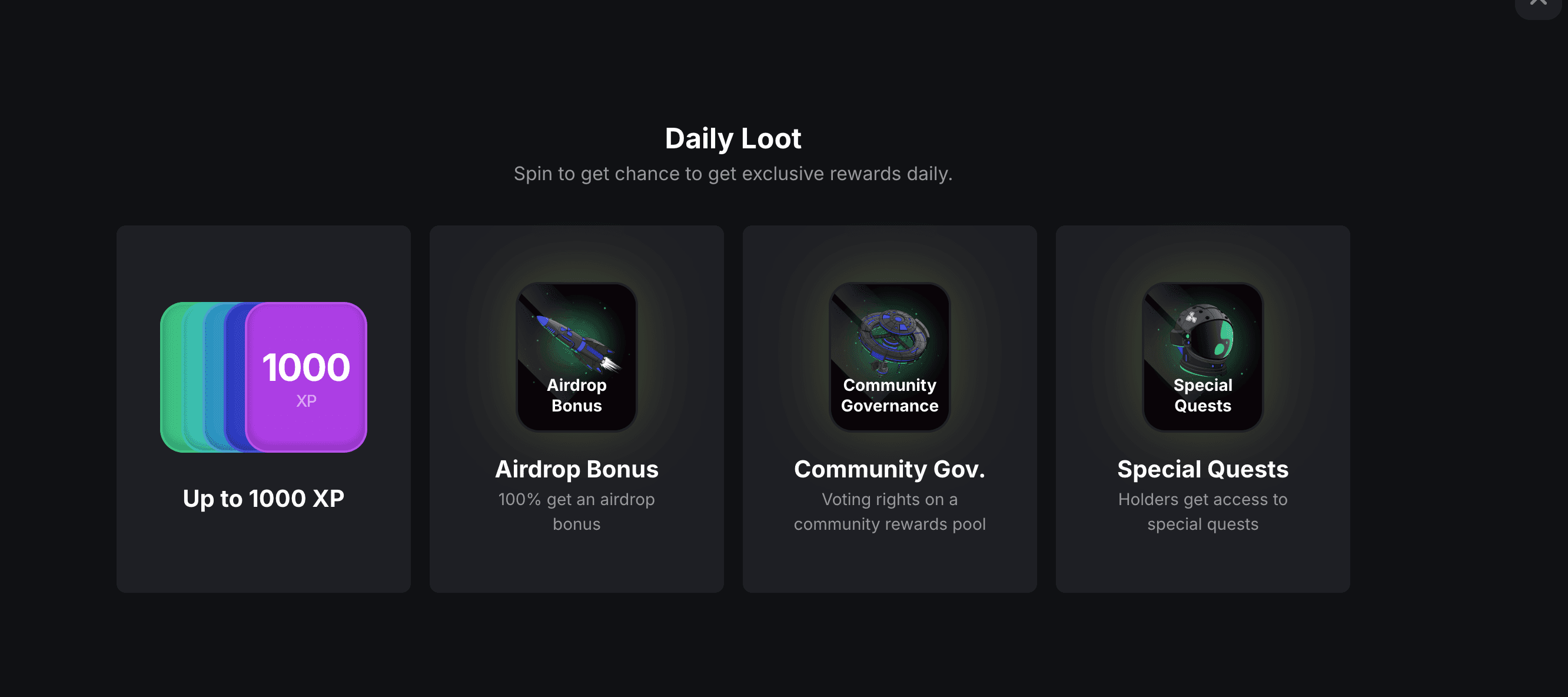
Task: Click the leftmost green card in XP stack
Action: coord(171,377)
